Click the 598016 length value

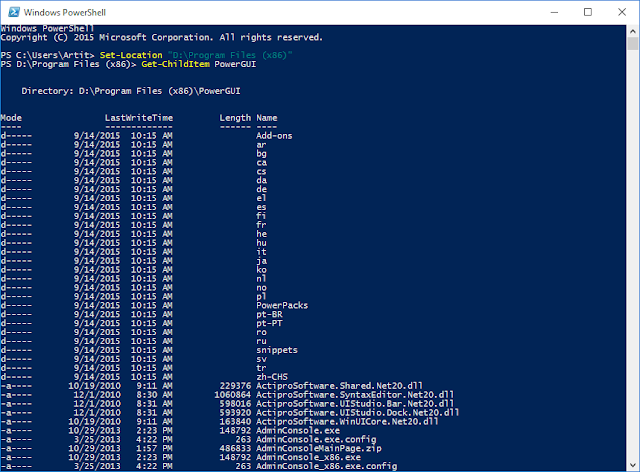tap(235, 404)
